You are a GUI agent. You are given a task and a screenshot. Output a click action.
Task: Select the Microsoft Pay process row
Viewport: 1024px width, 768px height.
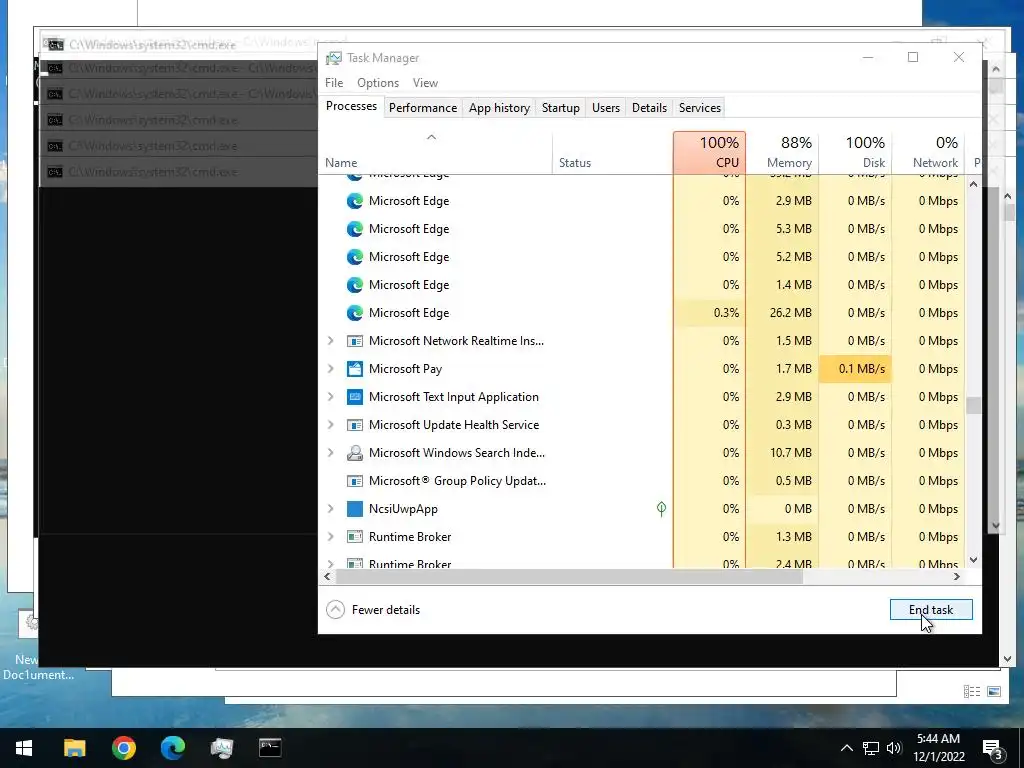point(641,369)
